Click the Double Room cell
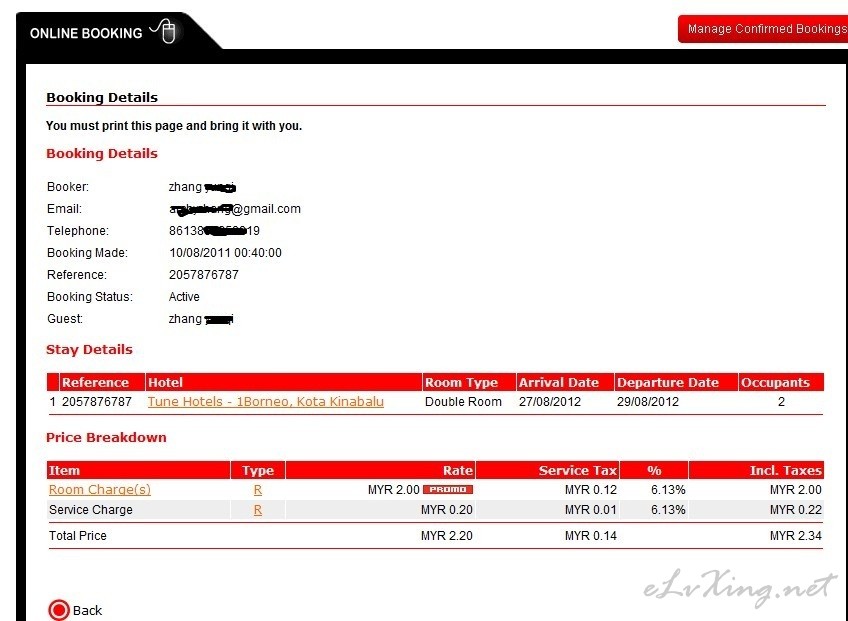The height and width of the screenshot is (621, 848). [463, 402]
